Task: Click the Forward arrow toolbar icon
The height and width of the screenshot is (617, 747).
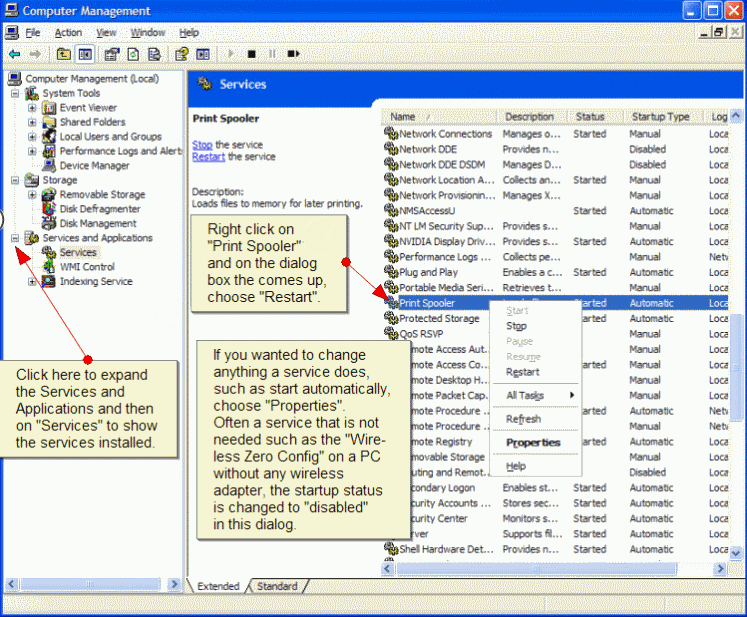Action: 35,54
